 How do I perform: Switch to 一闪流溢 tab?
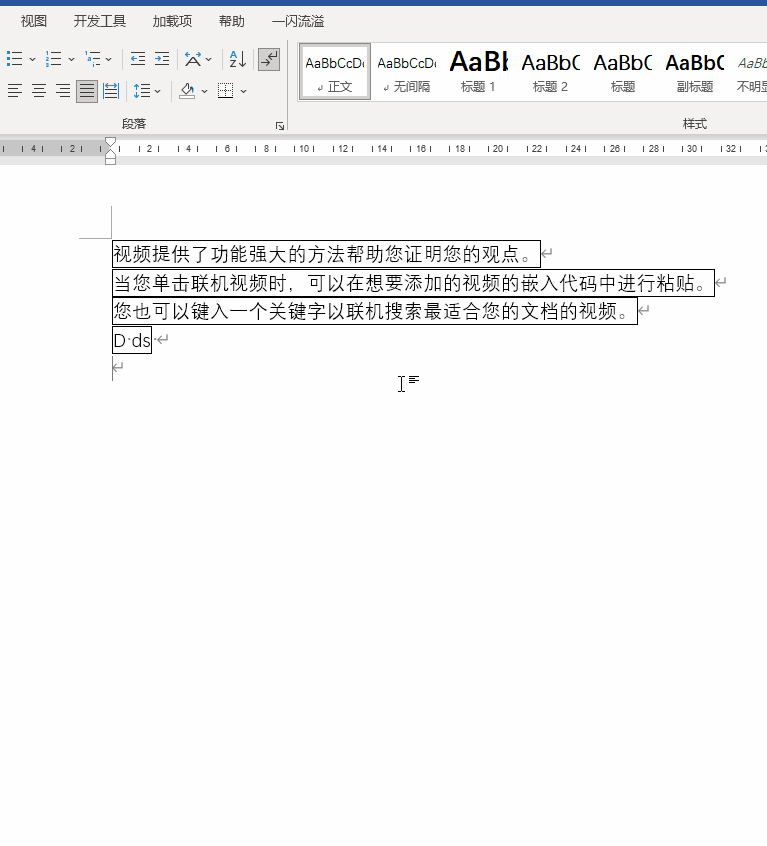pyautogui.click(x=298, y=21)
